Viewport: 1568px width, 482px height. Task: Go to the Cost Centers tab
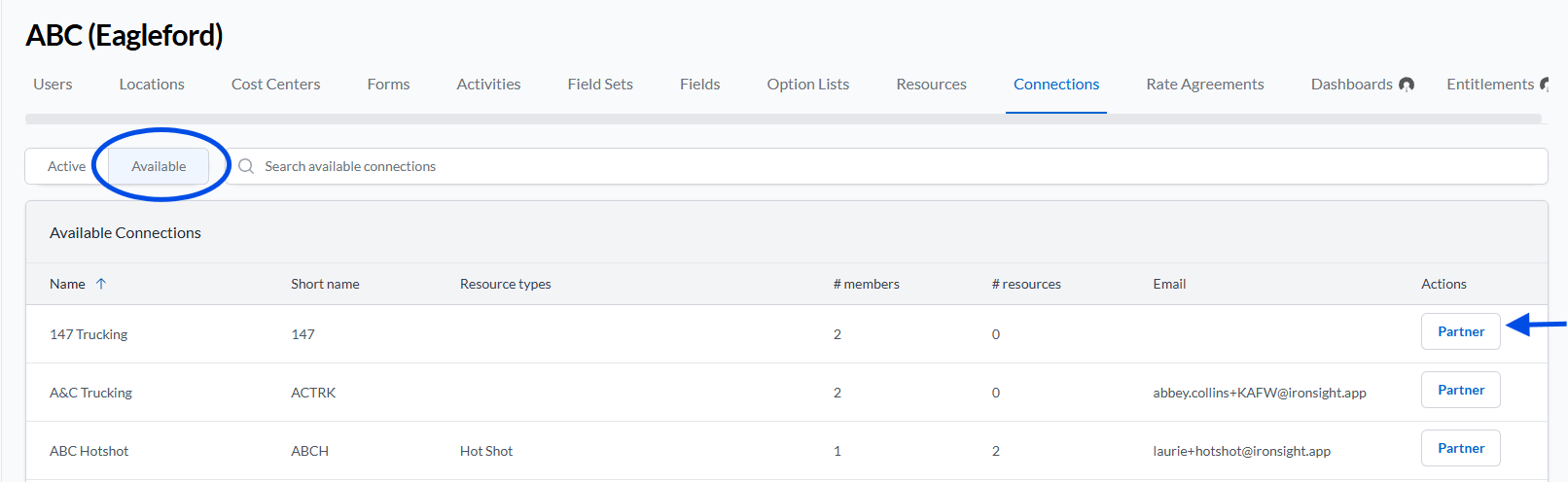(x=275, y=85)
